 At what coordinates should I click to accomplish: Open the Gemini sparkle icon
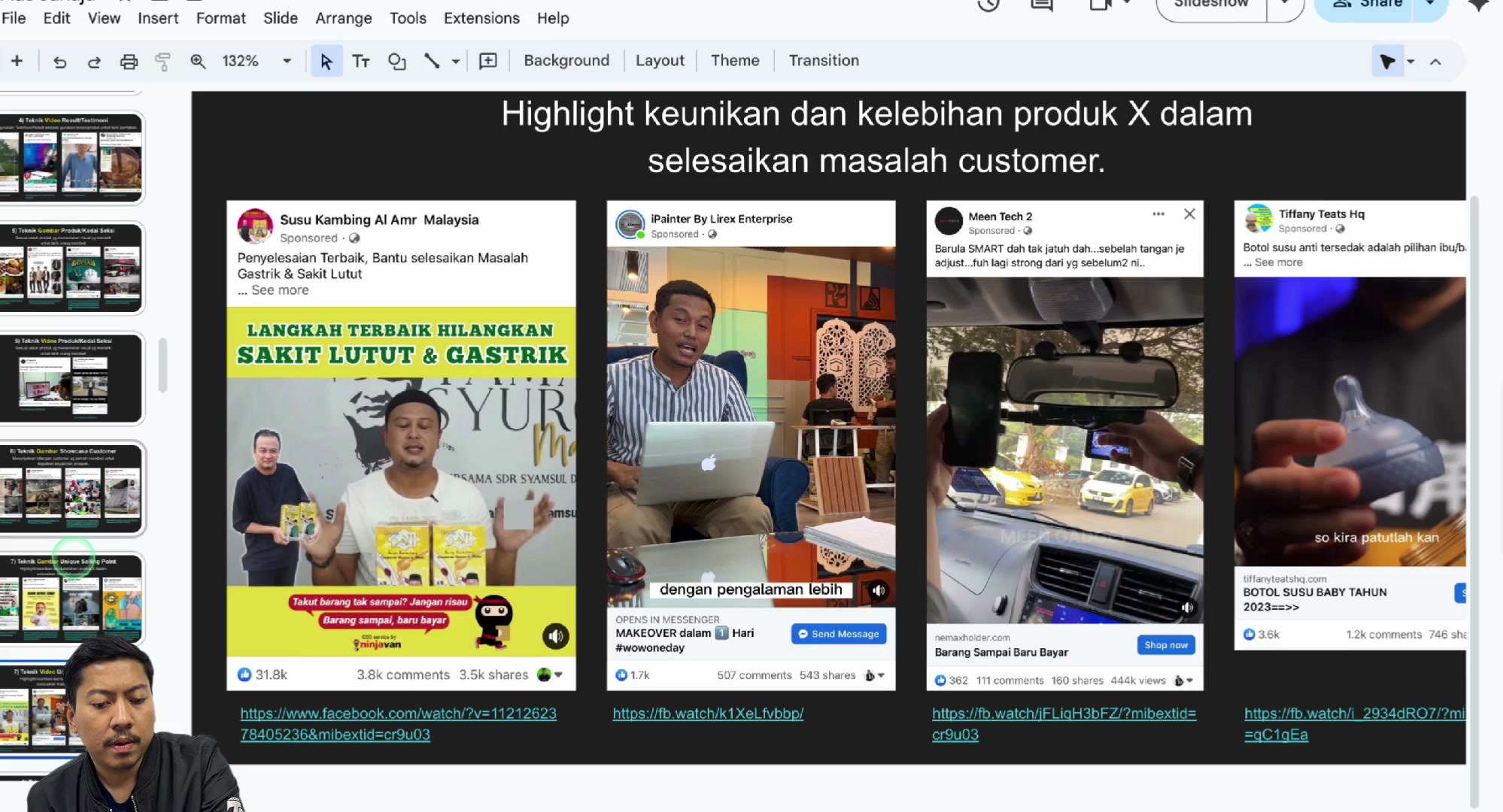pos(1479,5)
